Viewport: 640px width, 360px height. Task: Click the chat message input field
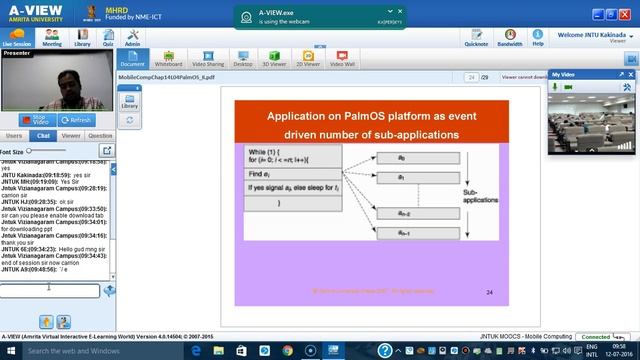[x=50, y=291]
